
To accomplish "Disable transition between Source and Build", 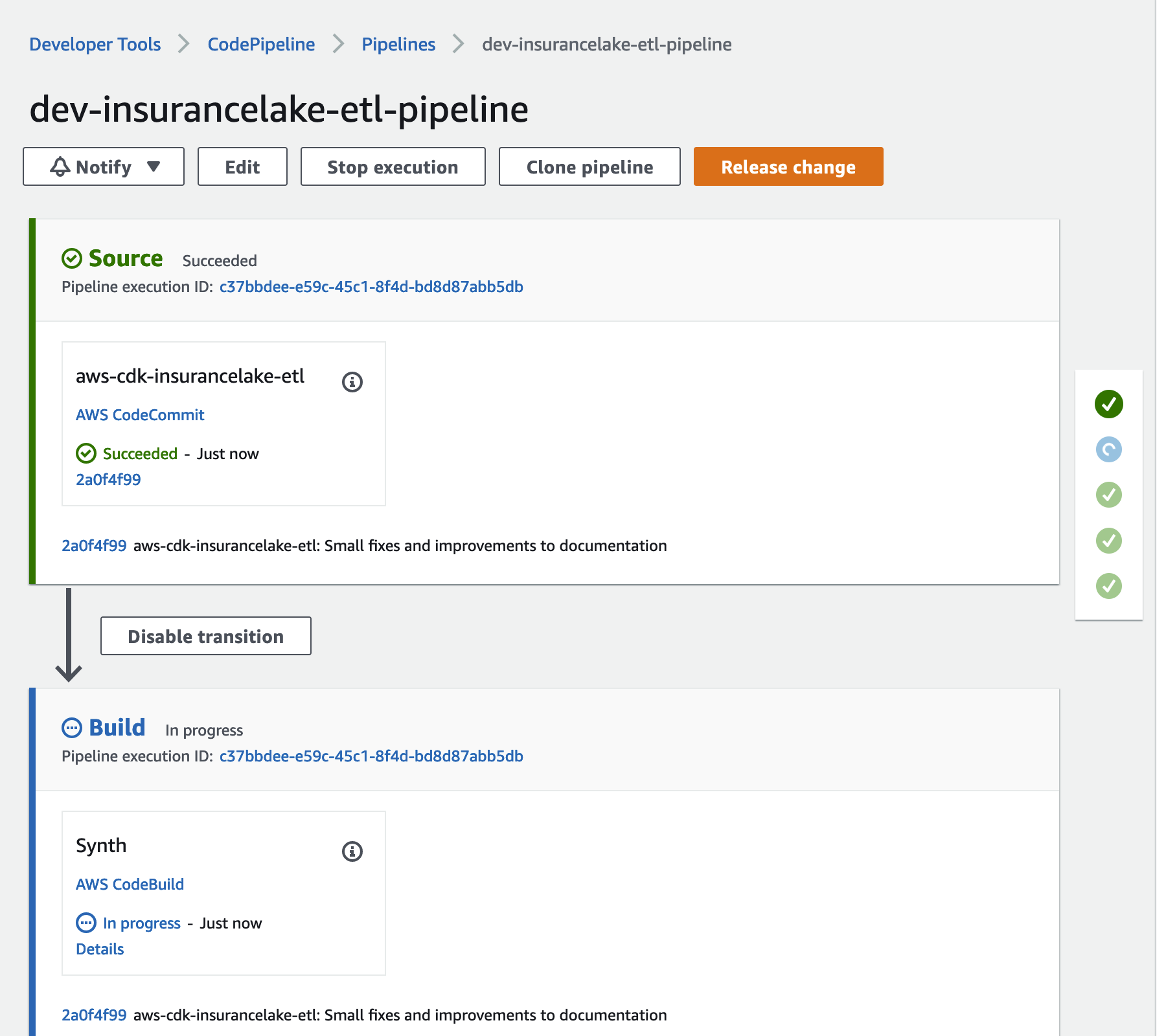I will click(205, 636).
